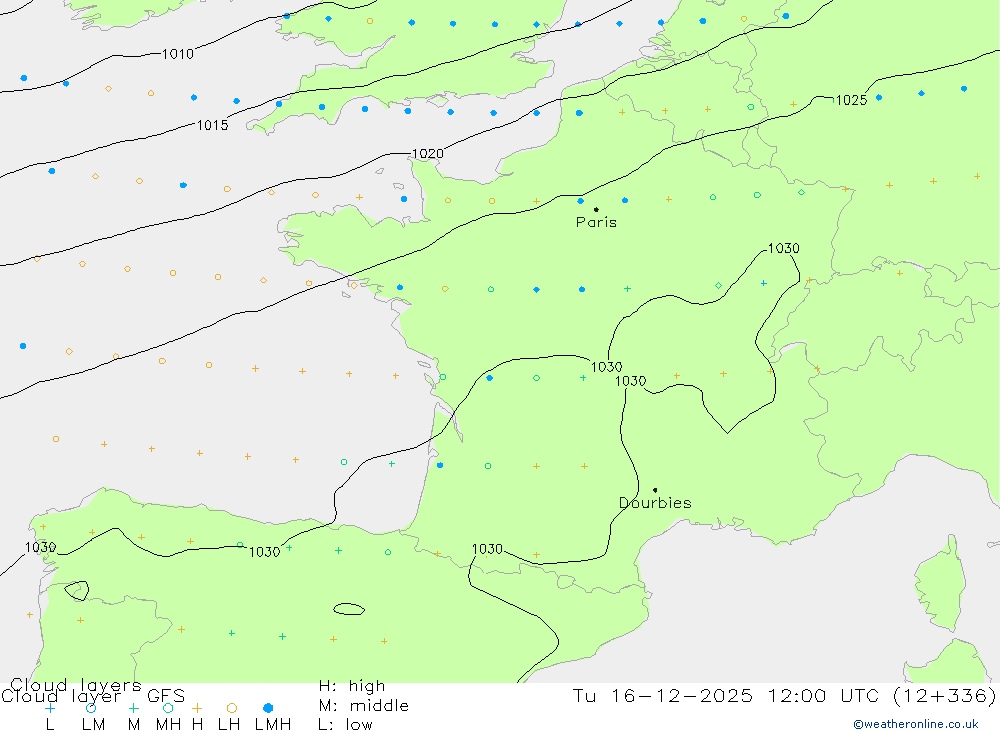The image size is (1000, 733).
Task: Click the MH legend abbreviation text
Action: tap(168, 725)
